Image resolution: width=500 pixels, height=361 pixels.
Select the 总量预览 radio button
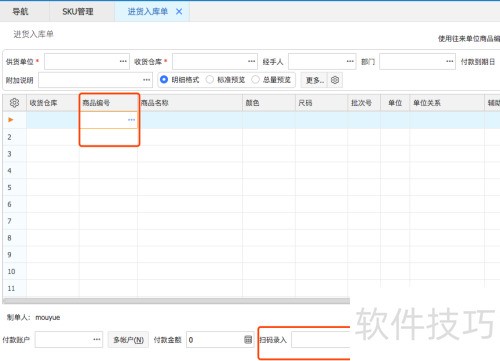[x=255, y=80]
